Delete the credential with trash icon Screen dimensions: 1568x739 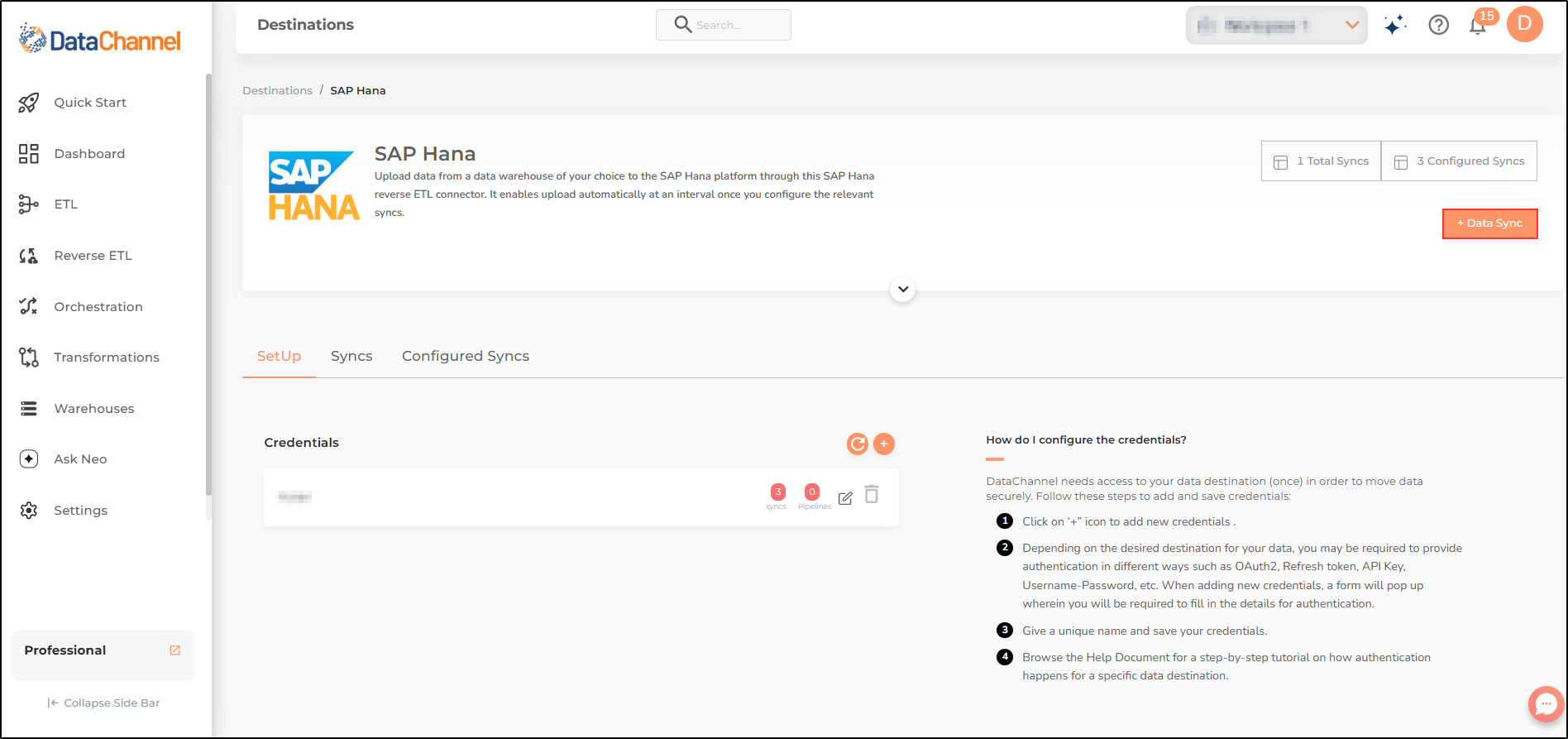[872, 495]
